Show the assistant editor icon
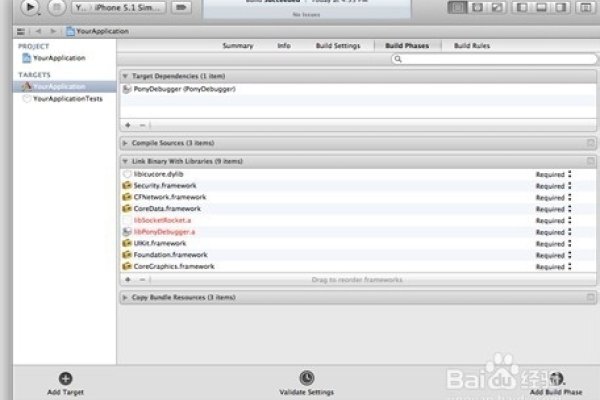The image size is (600, 400). coord(477,7)
